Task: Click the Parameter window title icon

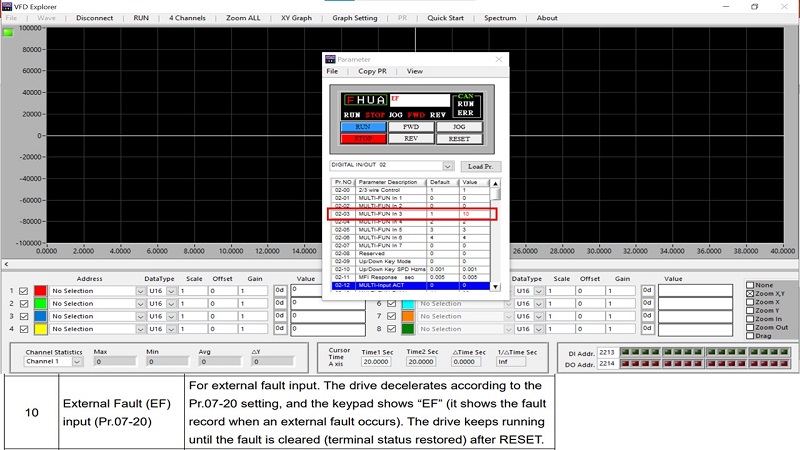Action: pos(331,59)
